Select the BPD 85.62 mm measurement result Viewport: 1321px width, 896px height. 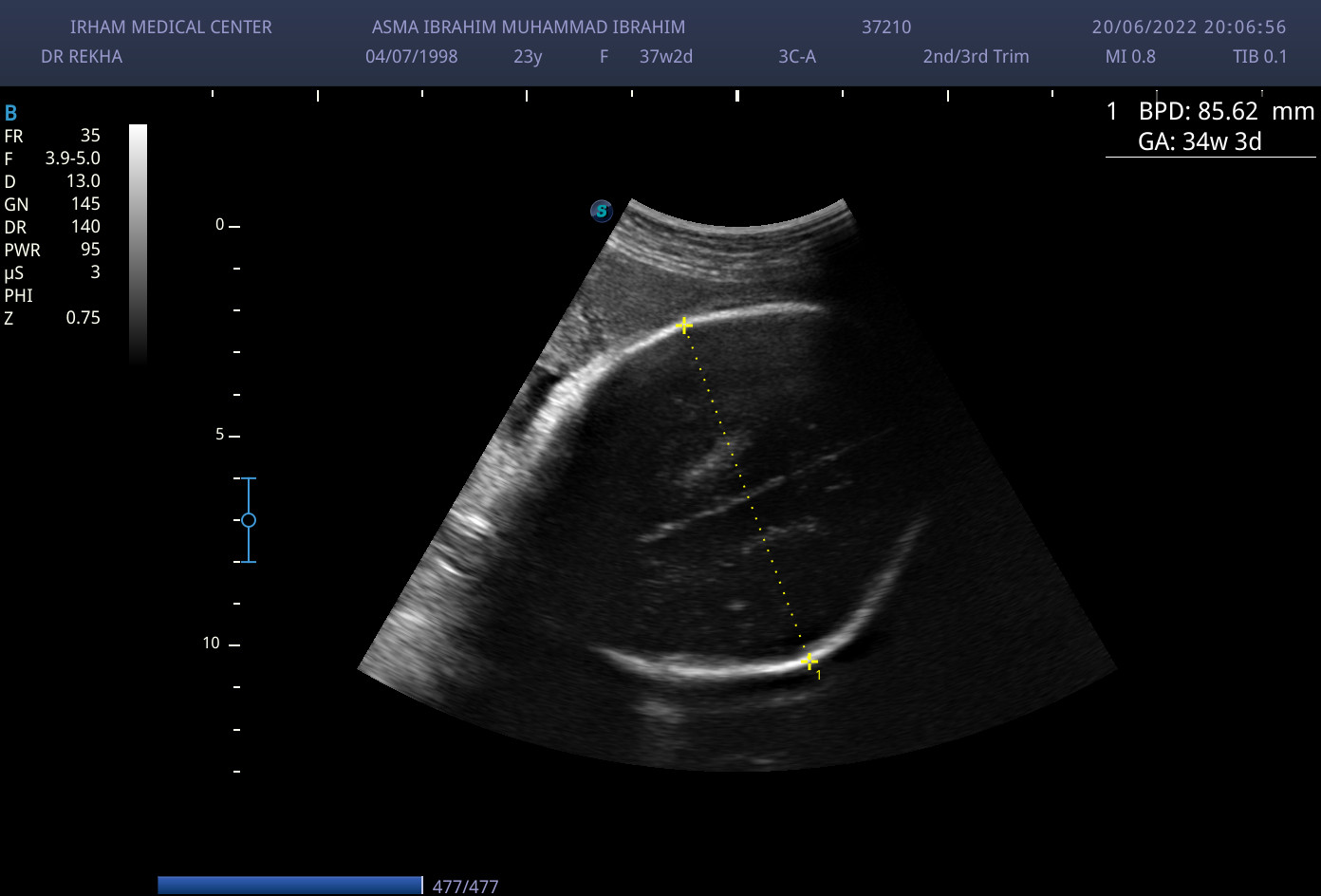point(1224,111)
